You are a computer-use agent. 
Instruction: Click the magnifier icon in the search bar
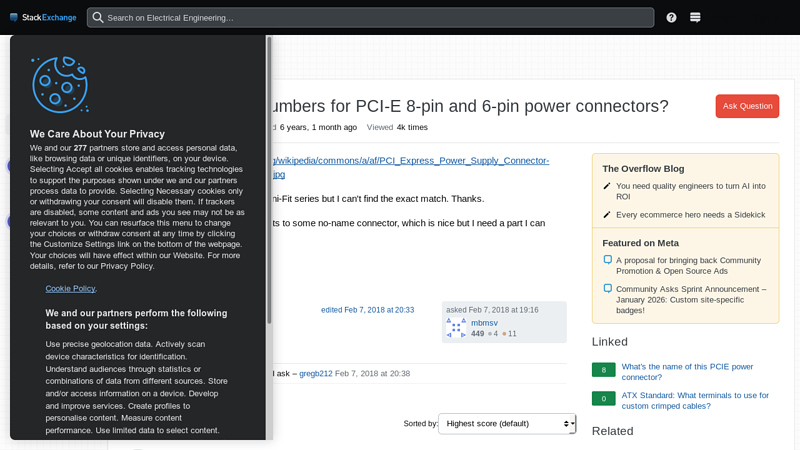[x=98, y=17]
